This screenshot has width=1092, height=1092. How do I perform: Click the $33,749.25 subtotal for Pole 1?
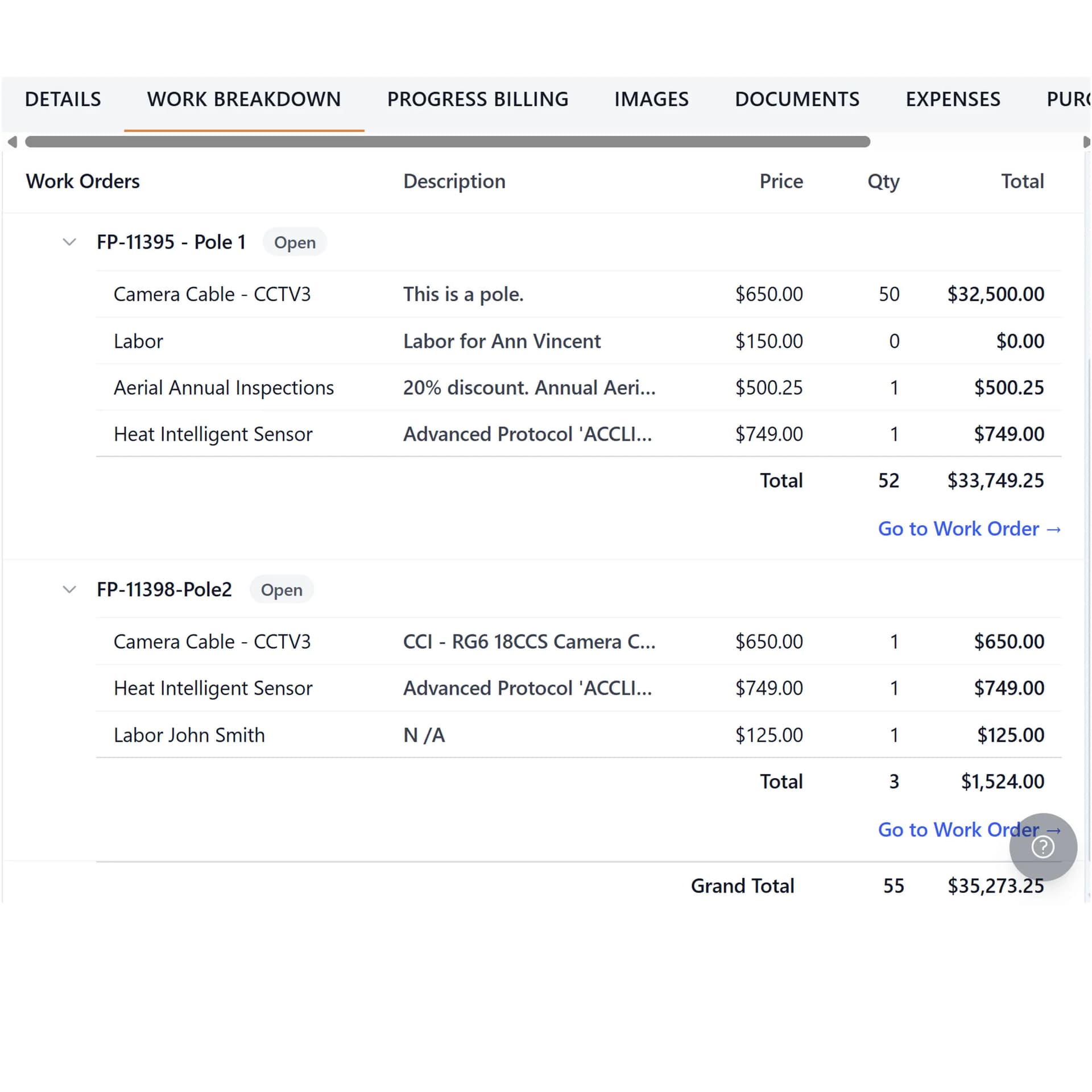tap(995, 481)
